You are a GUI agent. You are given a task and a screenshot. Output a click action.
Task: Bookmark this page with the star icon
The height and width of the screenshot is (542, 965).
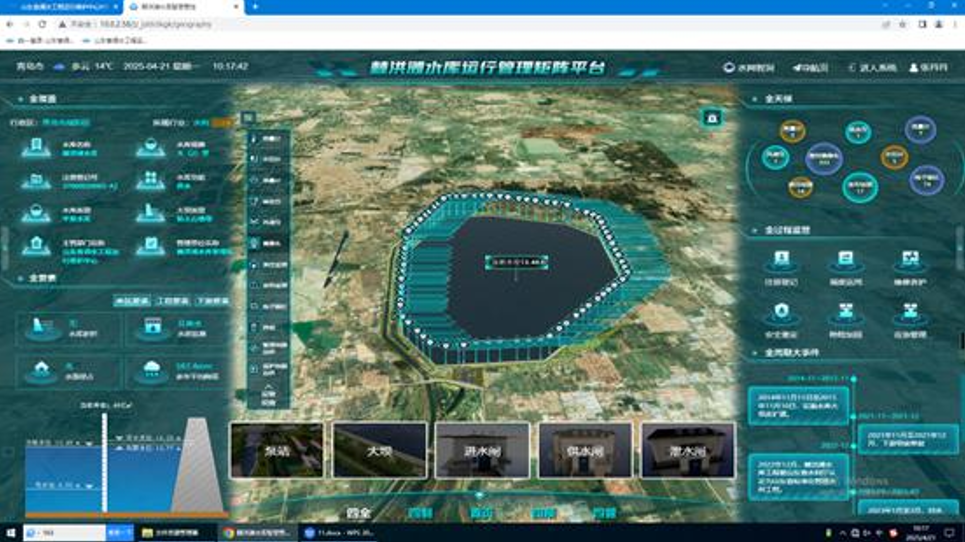coord(903,24)
